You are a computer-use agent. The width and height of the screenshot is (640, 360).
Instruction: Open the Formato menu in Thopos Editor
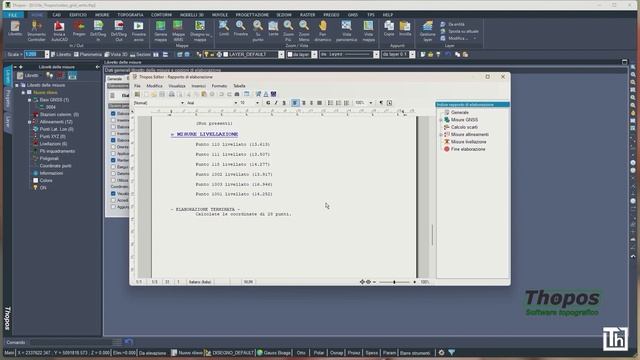click(x=219, y=86)
